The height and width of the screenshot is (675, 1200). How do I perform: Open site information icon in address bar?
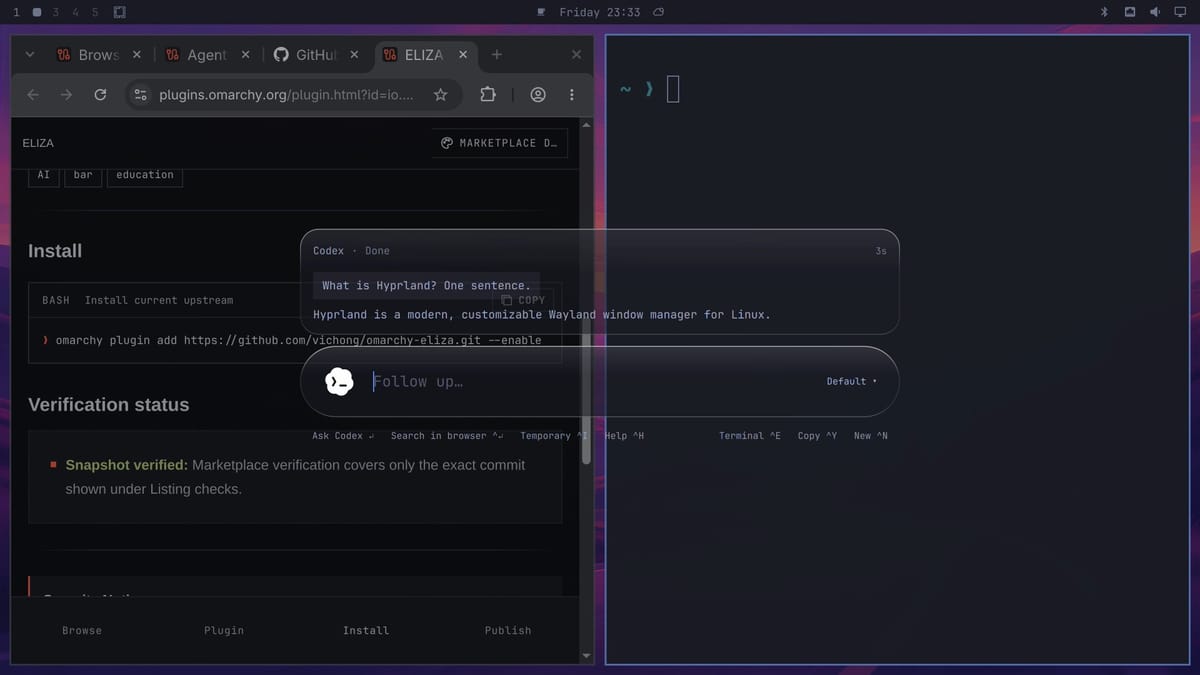click(x=141, y=95)
